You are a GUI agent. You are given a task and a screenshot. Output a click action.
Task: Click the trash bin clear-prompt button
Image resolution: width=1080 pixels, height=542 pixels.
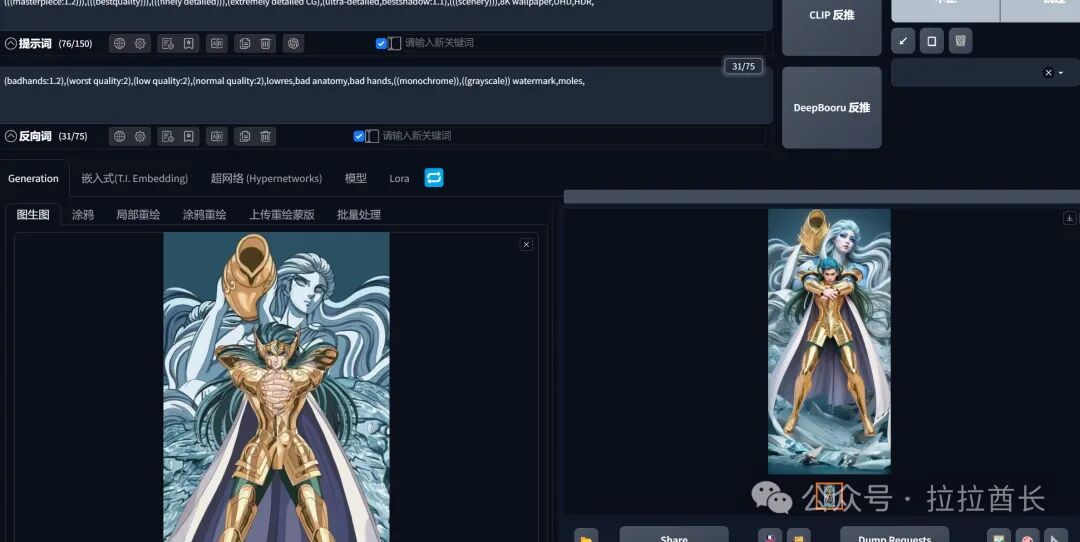960,41
